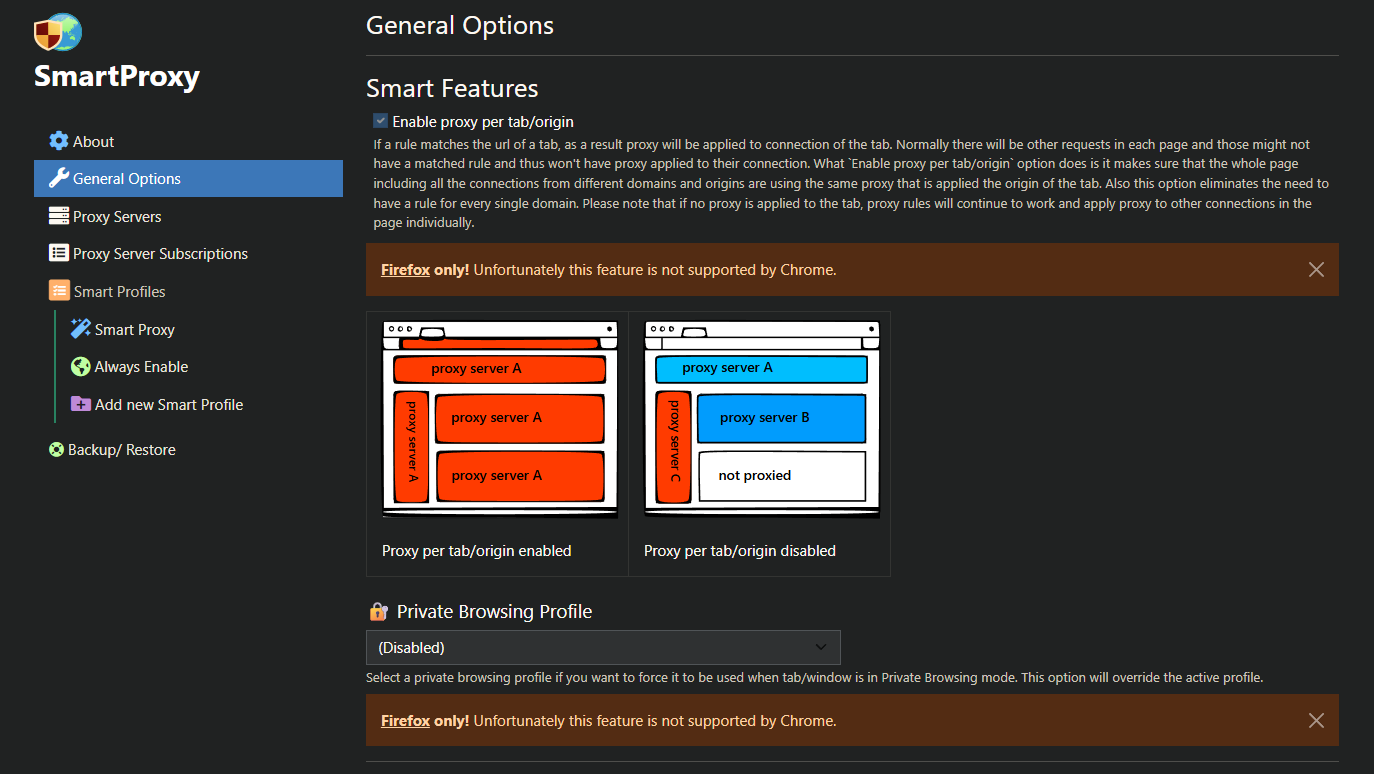Click the Backup/Restore lifebuoy icon

(57, 450)
